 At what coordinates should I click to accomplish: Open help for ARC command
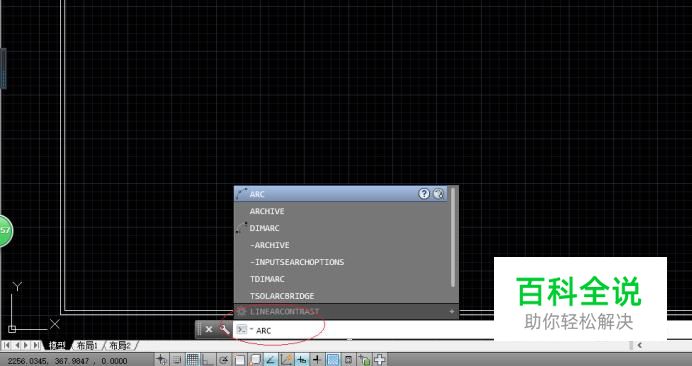(x=424, y=194)
